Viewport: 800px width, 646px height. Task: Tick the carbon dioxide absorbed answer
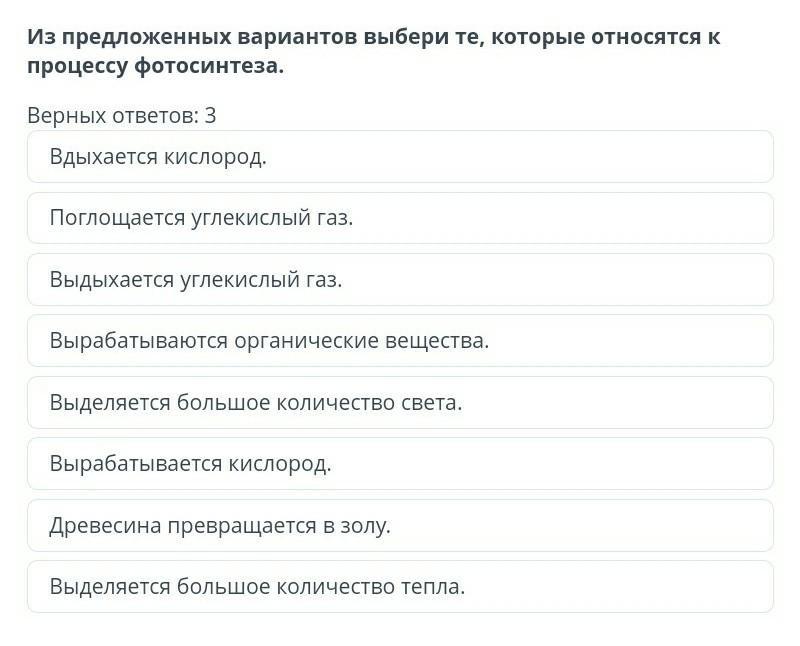click(400, 218)
